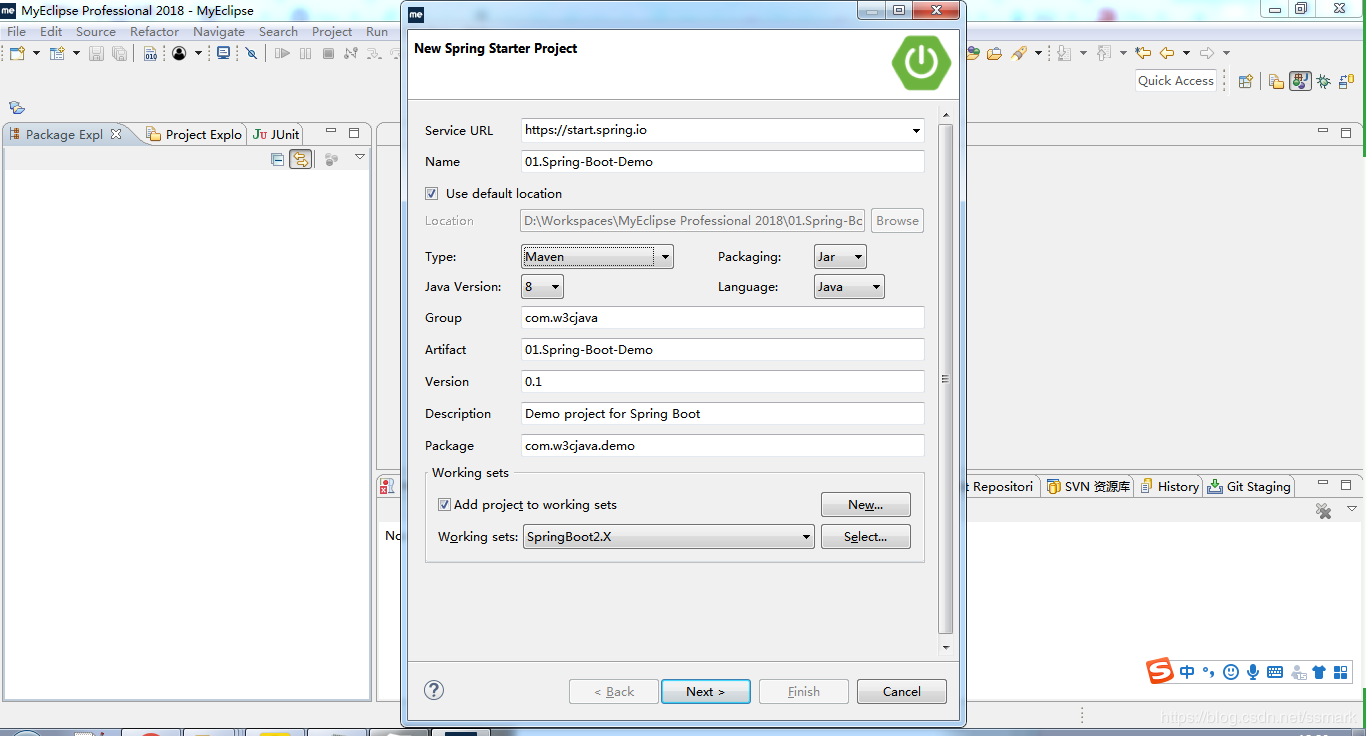Screen dimensions: 1366x736
Task: Click the Skip All Breakpoints icon
Action: click(x=251, y=53)
